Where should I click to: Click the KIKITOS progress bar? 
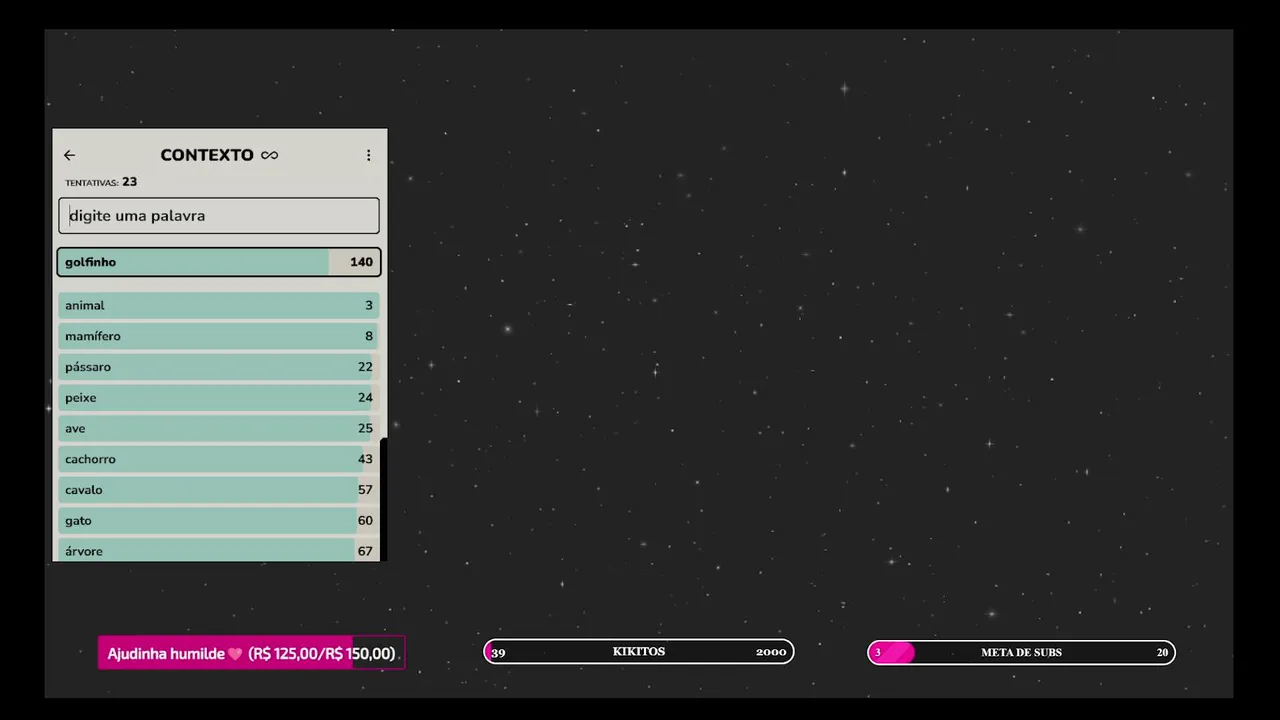click(x=639, y=652)
